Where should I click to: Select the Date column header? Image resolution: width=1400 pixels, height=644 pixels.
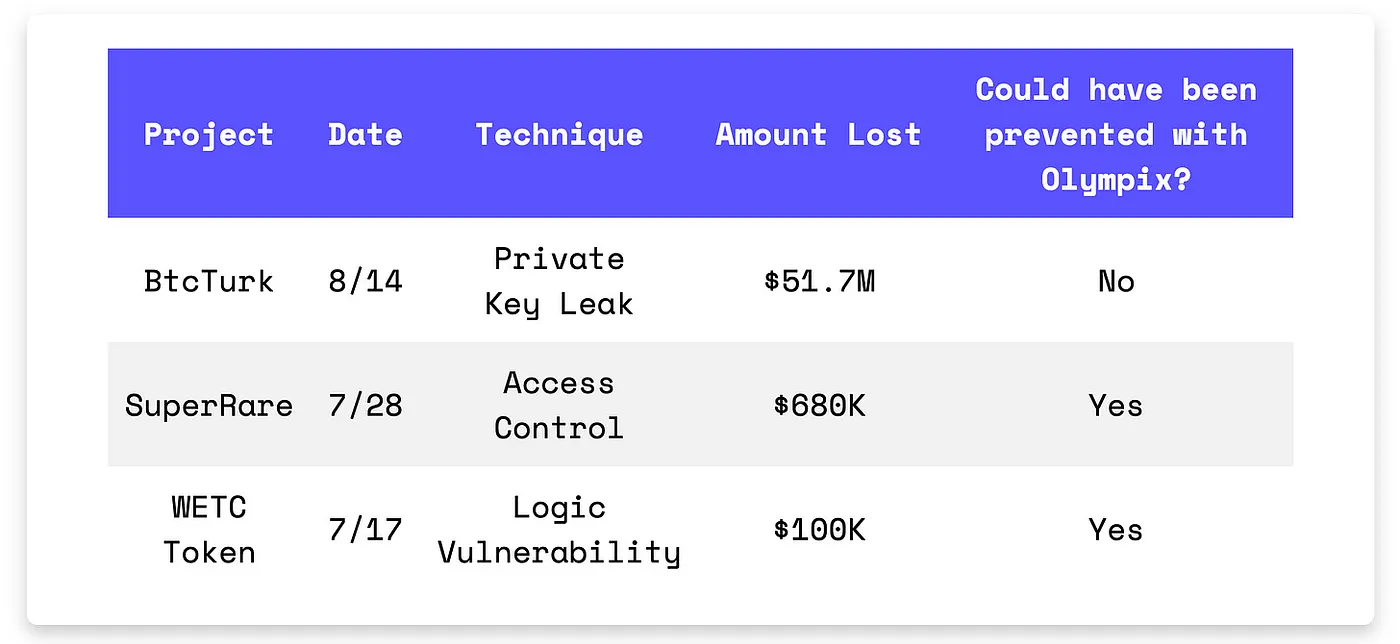[x=365, y=135]
